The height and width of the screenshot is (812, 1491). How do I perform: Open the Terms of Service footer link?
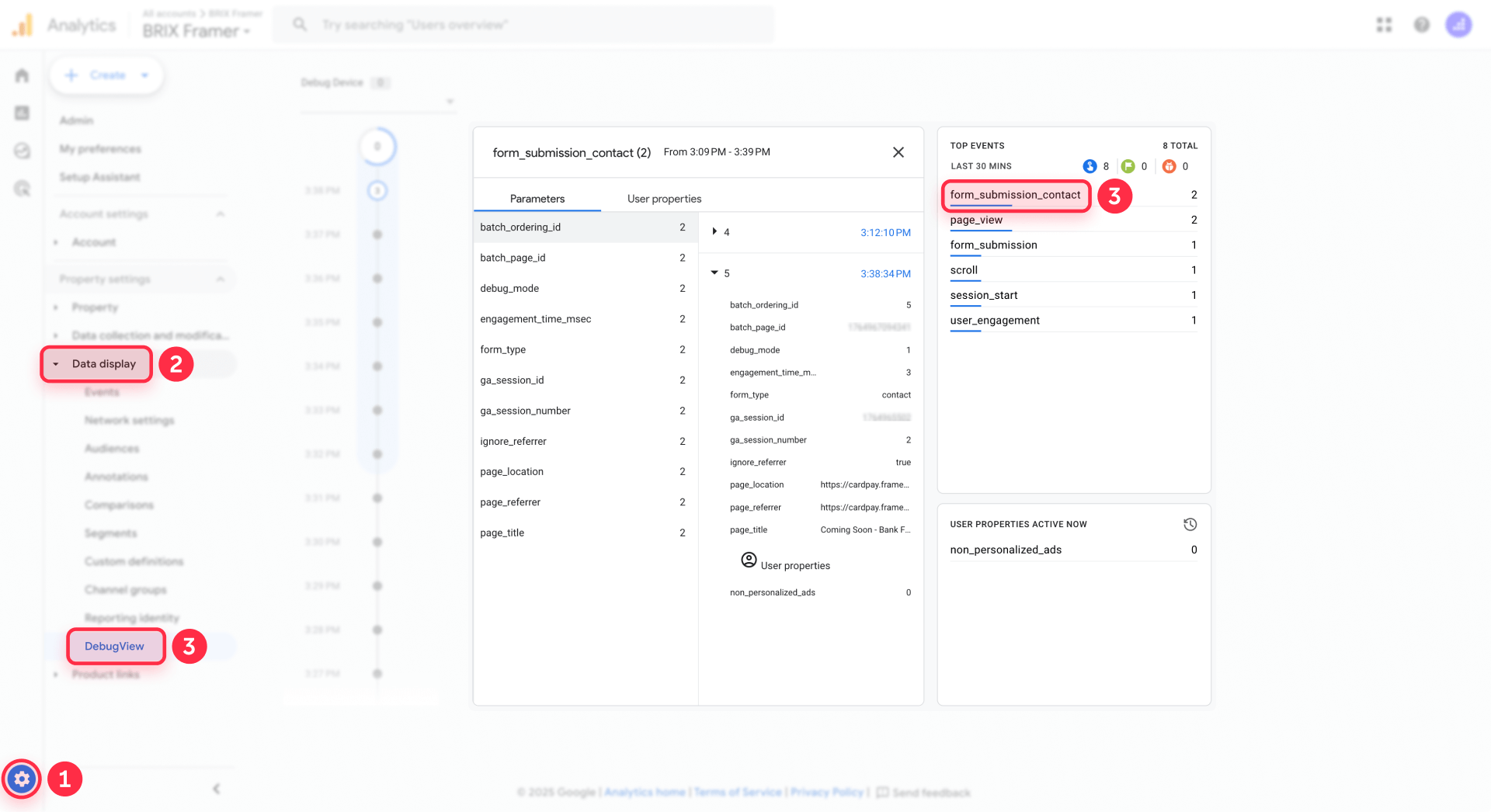[738, 793]
